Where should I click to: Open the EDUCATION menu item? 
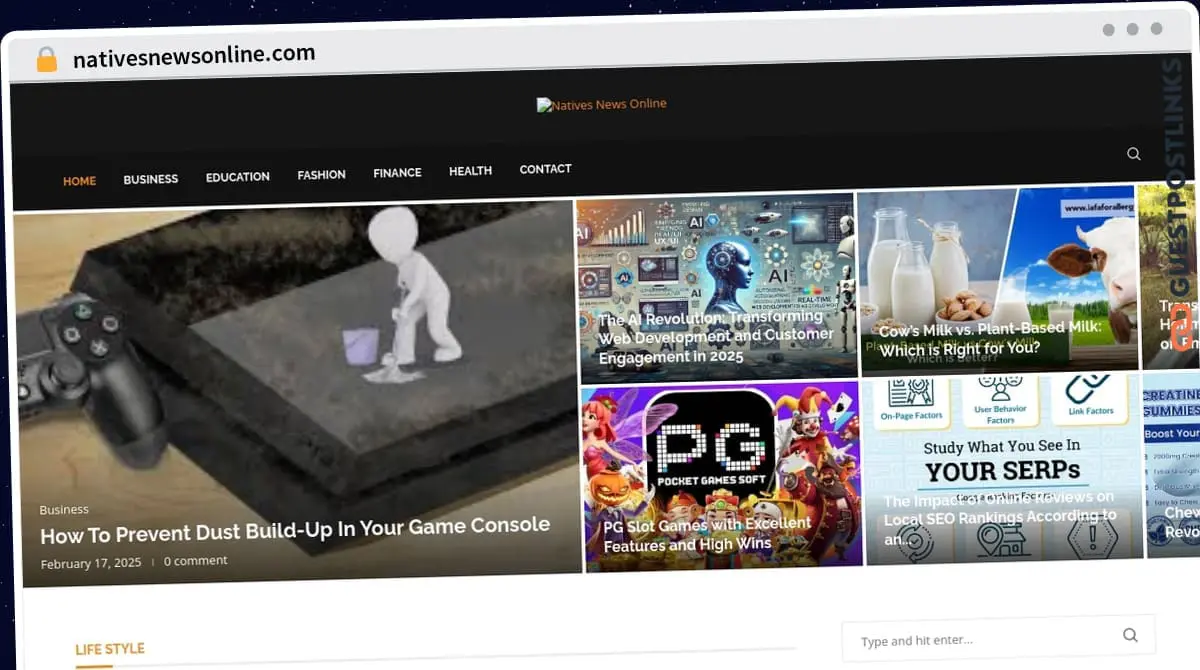238,177
